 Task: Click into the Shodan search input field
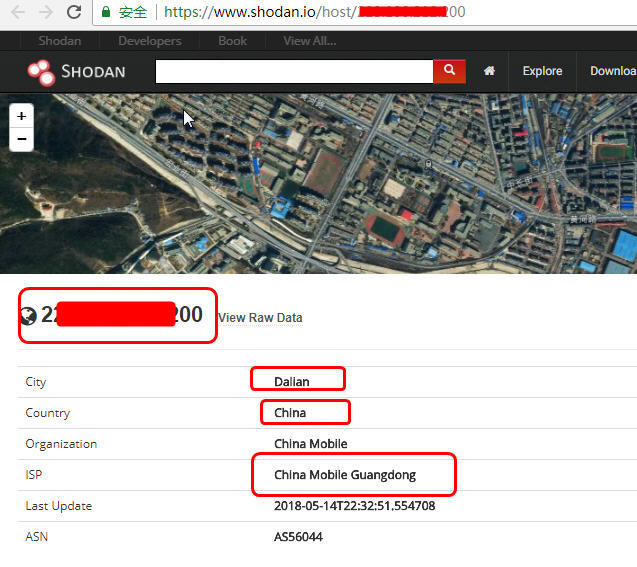(x=295, y=71)
